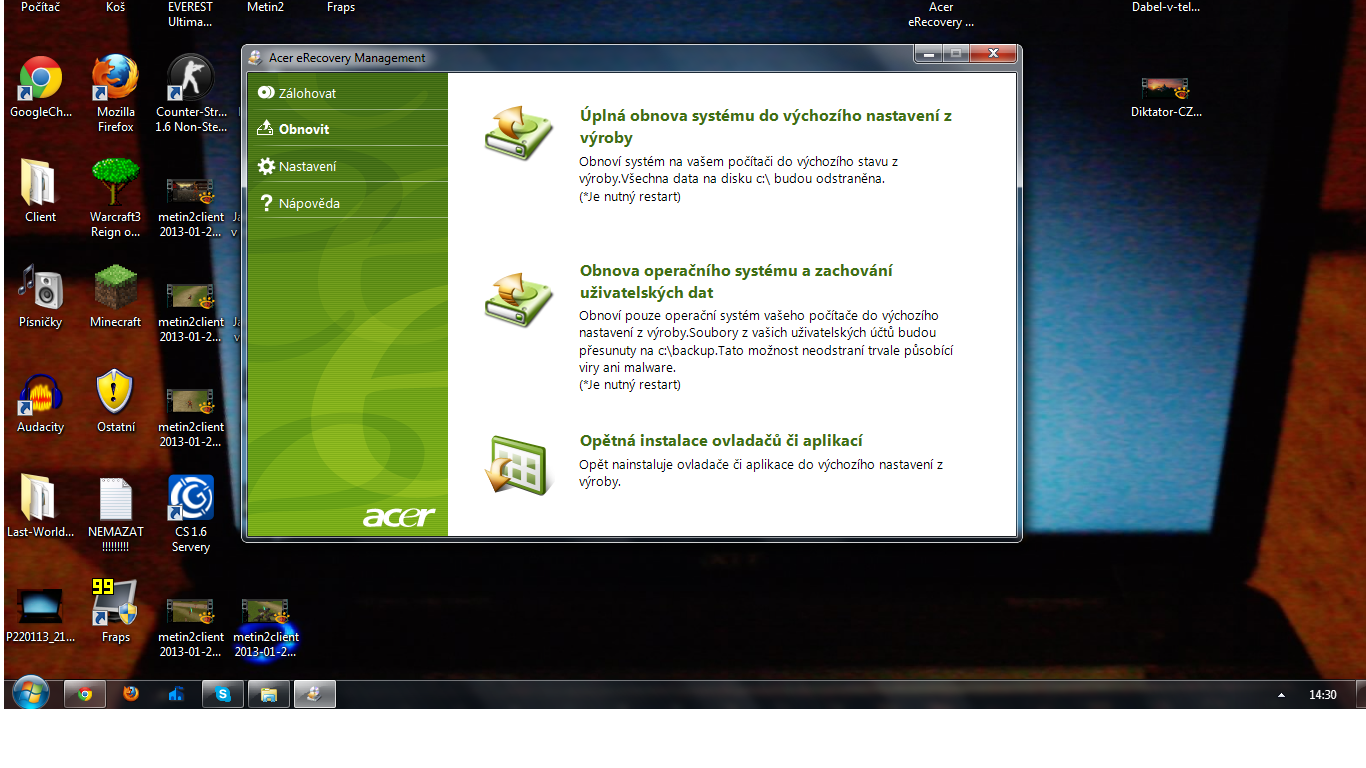Click the Dabel-v-tel desktop label
1366x768 pixels.
(1166, 7)
